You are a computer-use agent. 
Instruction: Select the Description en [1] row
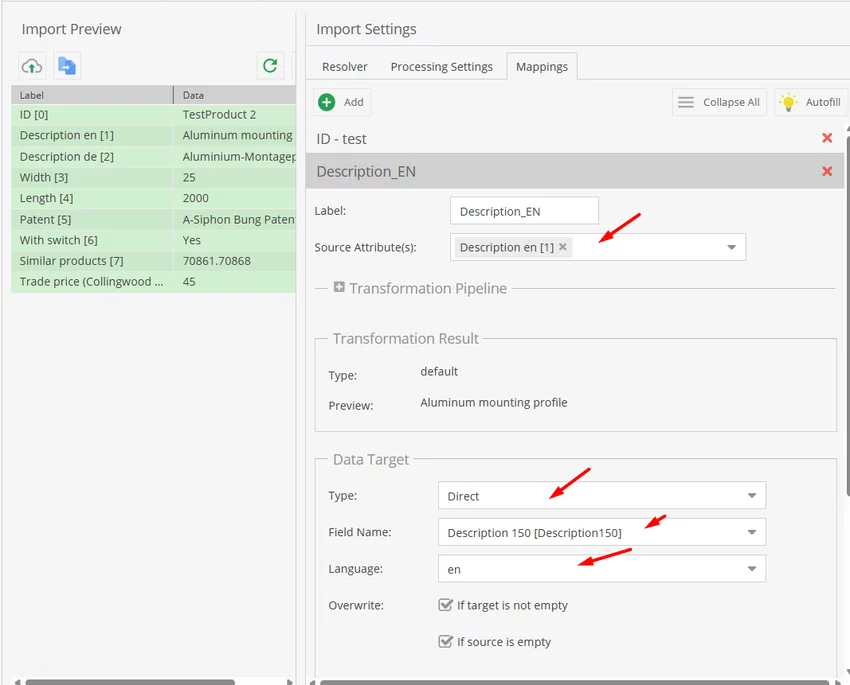pyautogui.click(x=153, y=135)
